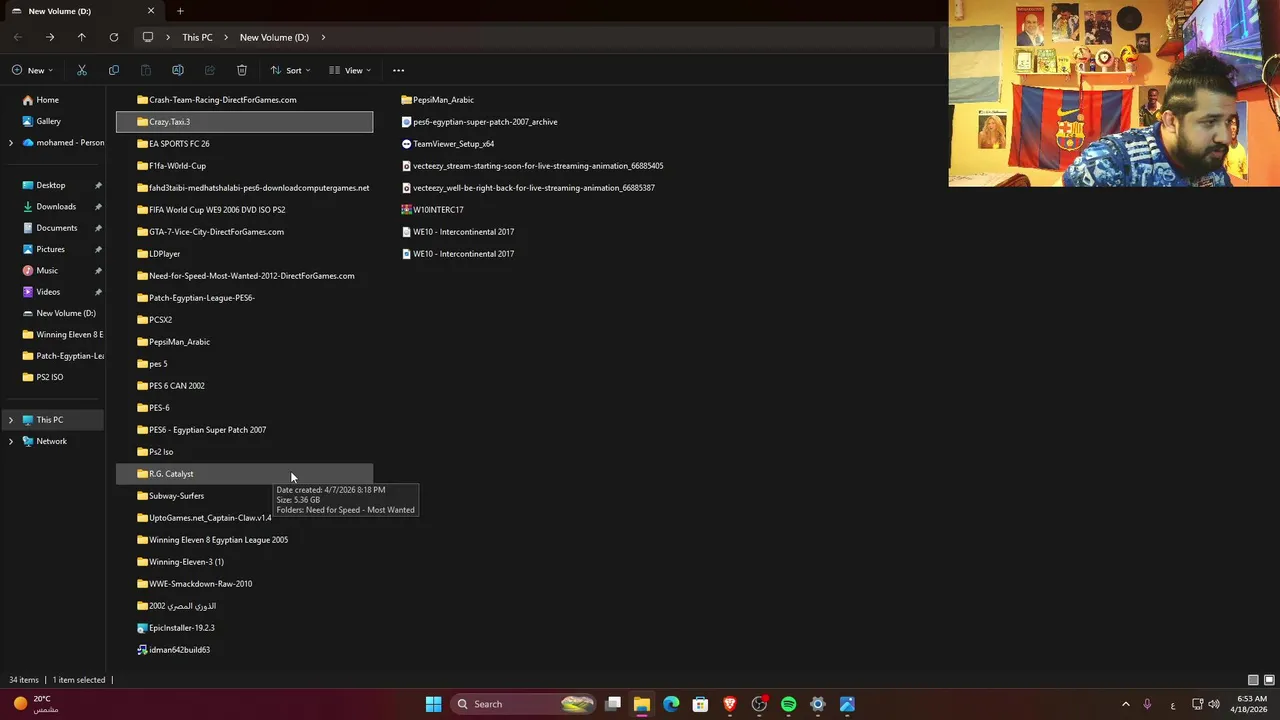Expand the Network tree node
Viewport: 1280px width, 720px height.
(x=11, y=441)
